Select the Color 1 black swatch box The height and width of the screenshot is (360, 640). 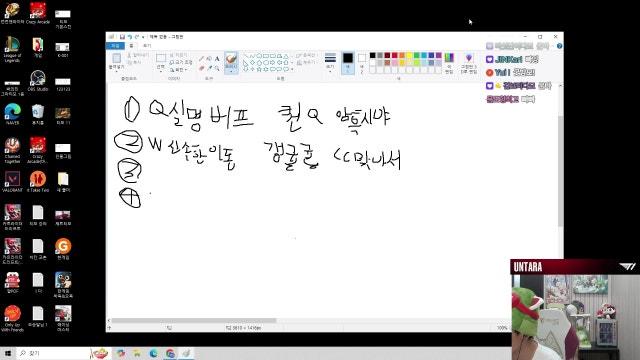coord(348,62)
